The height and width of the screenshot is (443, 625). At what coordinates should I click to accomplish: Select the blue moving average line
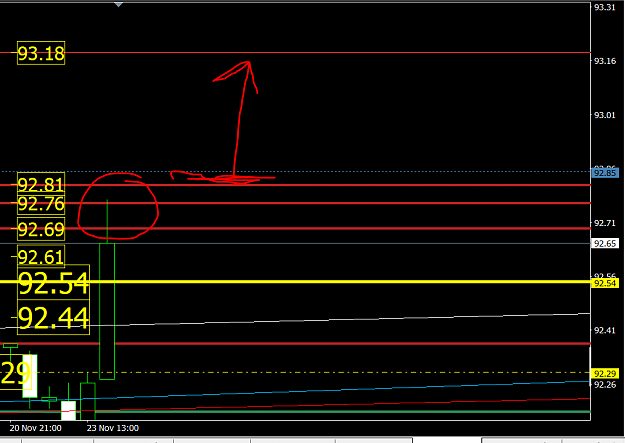[295, 392]
